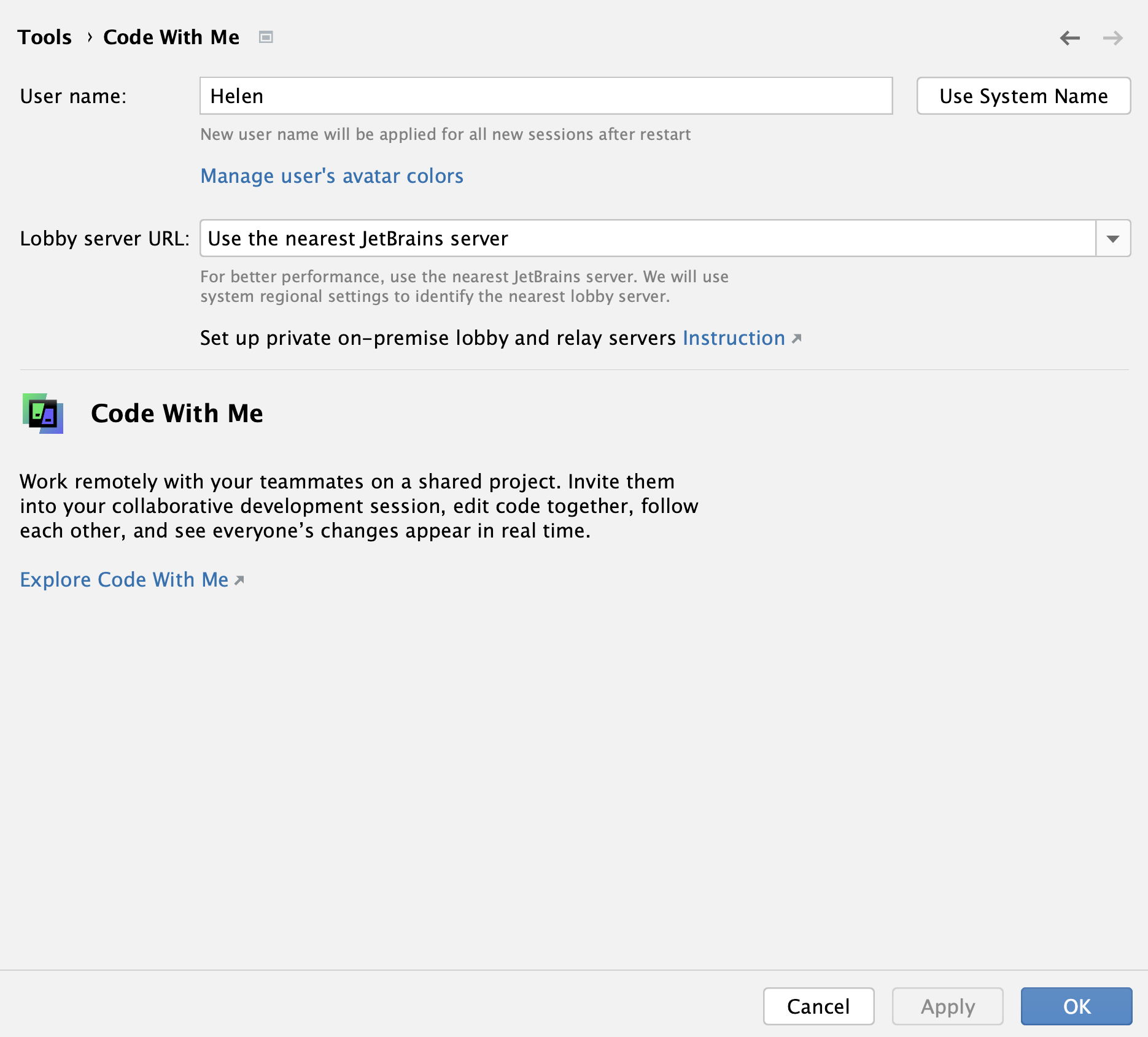Image resolution: width=1148 pixels, height=1037 pixels.
Task: Open the Tools breadcrumb
Action: coord(45,37)
